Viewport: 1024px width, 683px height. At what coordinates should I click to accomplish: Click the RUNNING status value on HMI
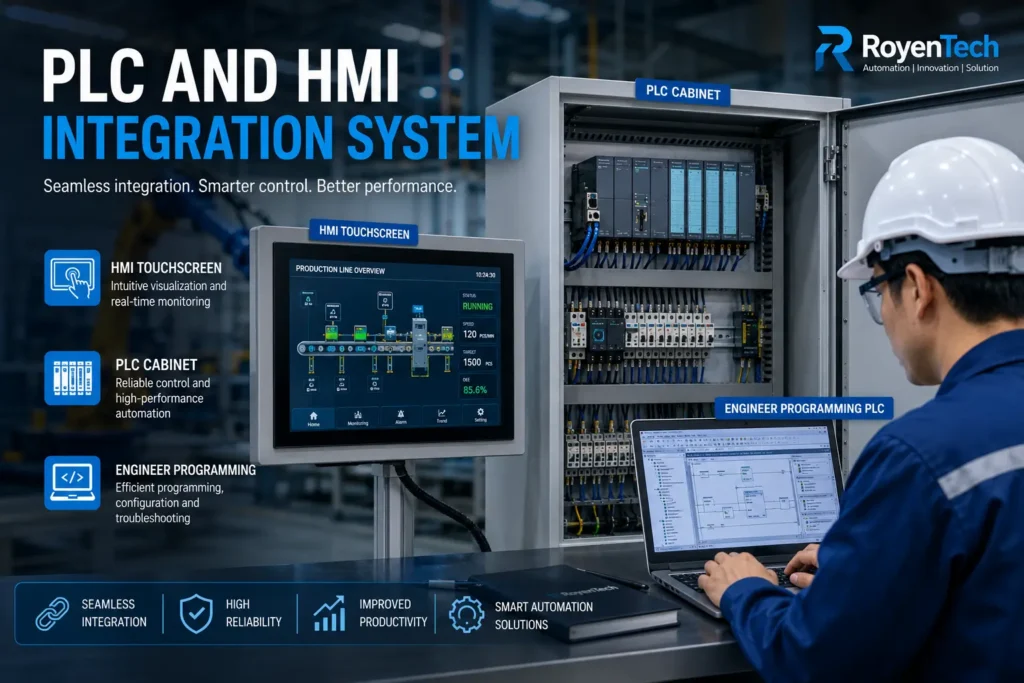click(x=478, y=306)
